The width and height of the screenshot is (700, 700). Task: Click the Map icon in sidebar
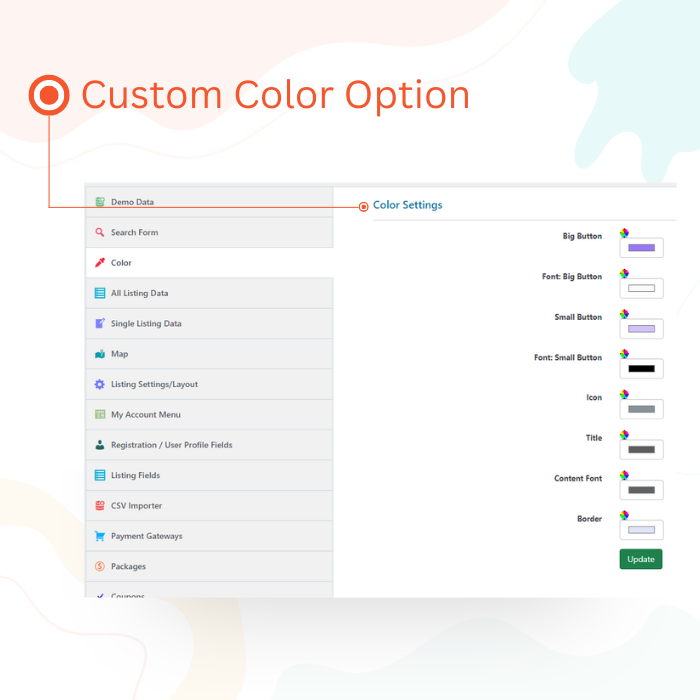(x=100, y=354)
